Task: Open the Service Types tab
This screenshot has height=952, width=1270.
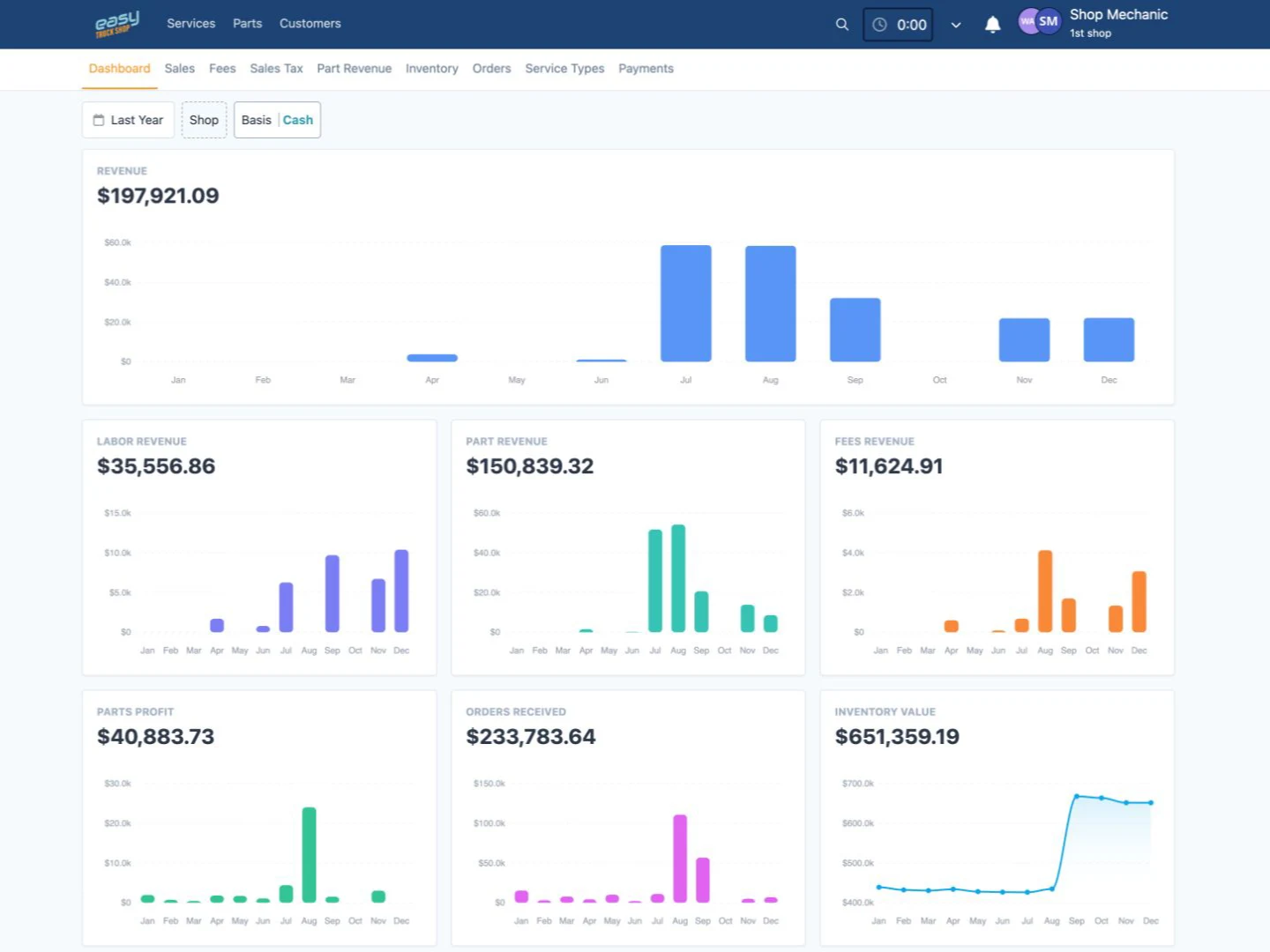Action: (564, 69)
